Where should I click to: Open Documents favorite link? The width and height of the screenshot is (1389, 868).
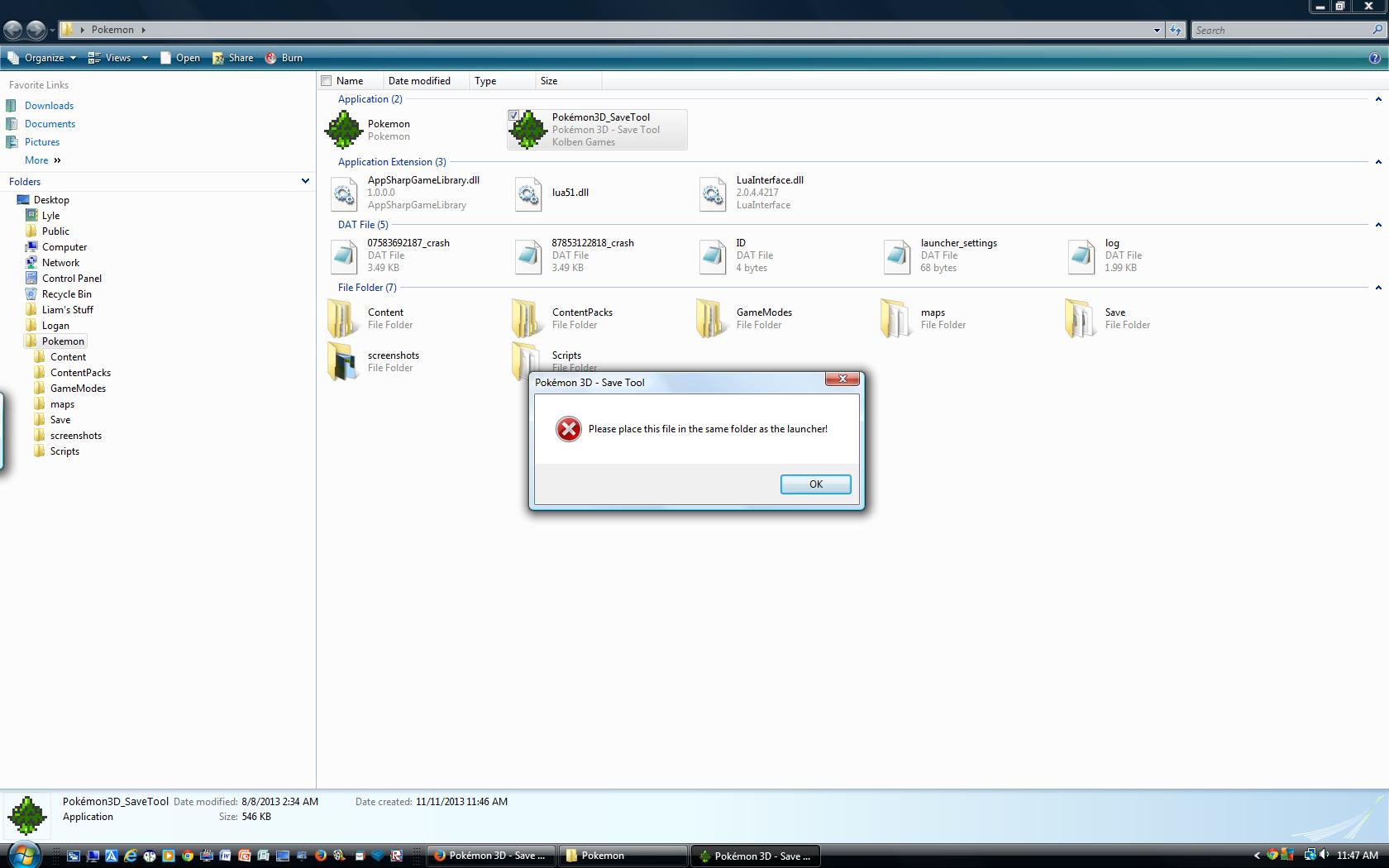(50, 124)
